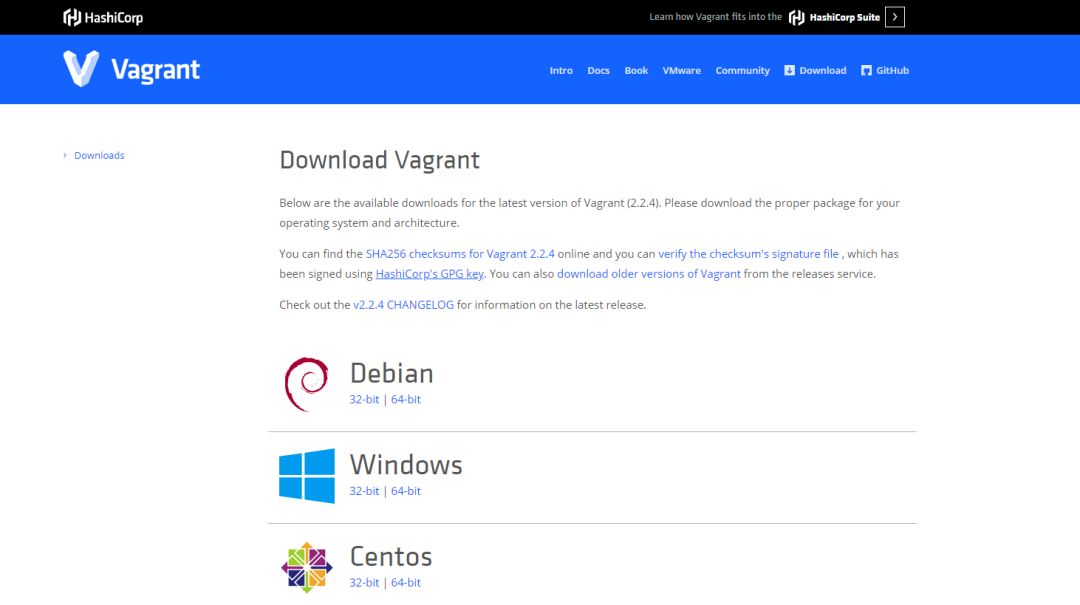The width and height of the screenshot is (1080, 605).
Task: Open the Community nav item
Action: click(742, 70)
